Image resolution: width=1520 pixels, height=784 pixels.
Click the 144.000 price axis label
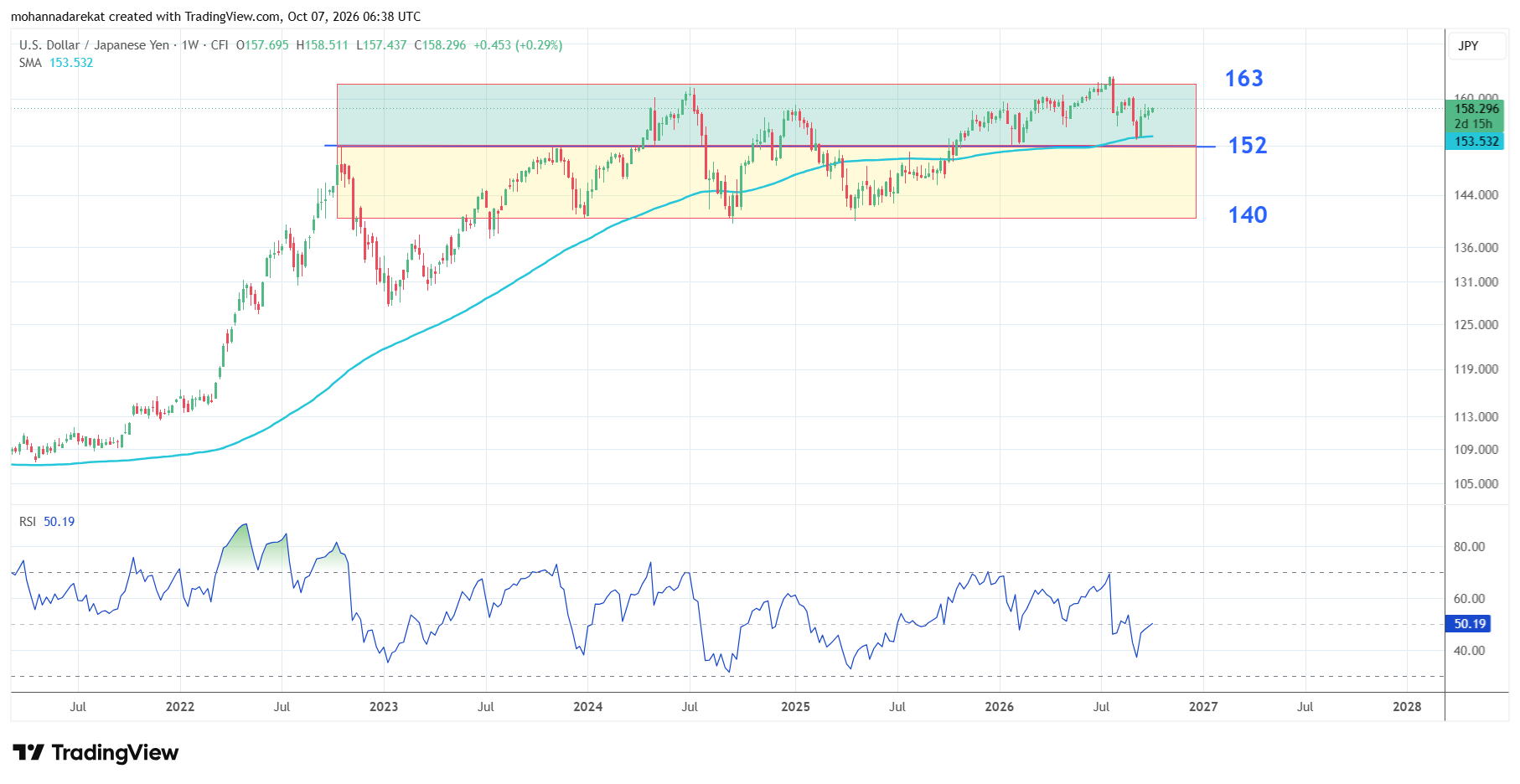coord(1476,195)
